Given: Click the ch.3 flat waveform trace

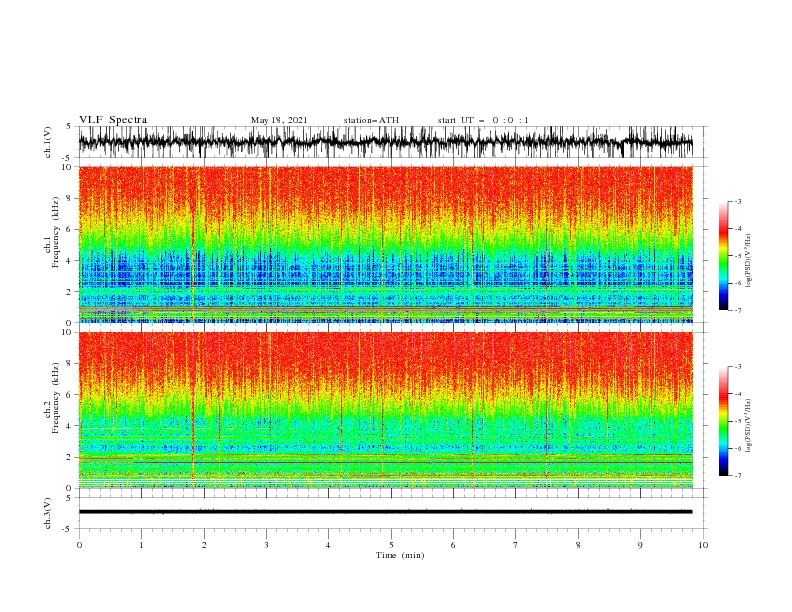Looking at the screenshot, I should (x=385, y=512).
